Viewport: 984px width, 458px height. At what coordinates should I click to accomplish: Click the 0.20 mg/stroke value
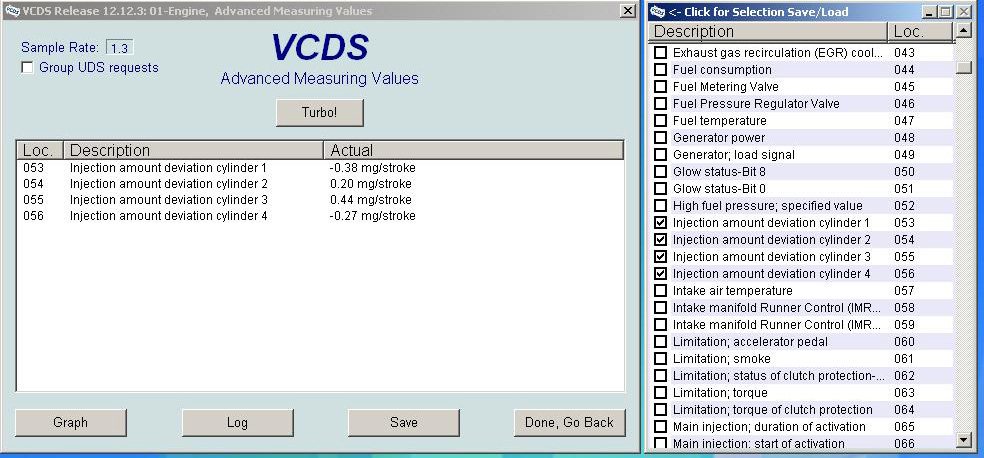pyautogui.click(x=371, y=184)
